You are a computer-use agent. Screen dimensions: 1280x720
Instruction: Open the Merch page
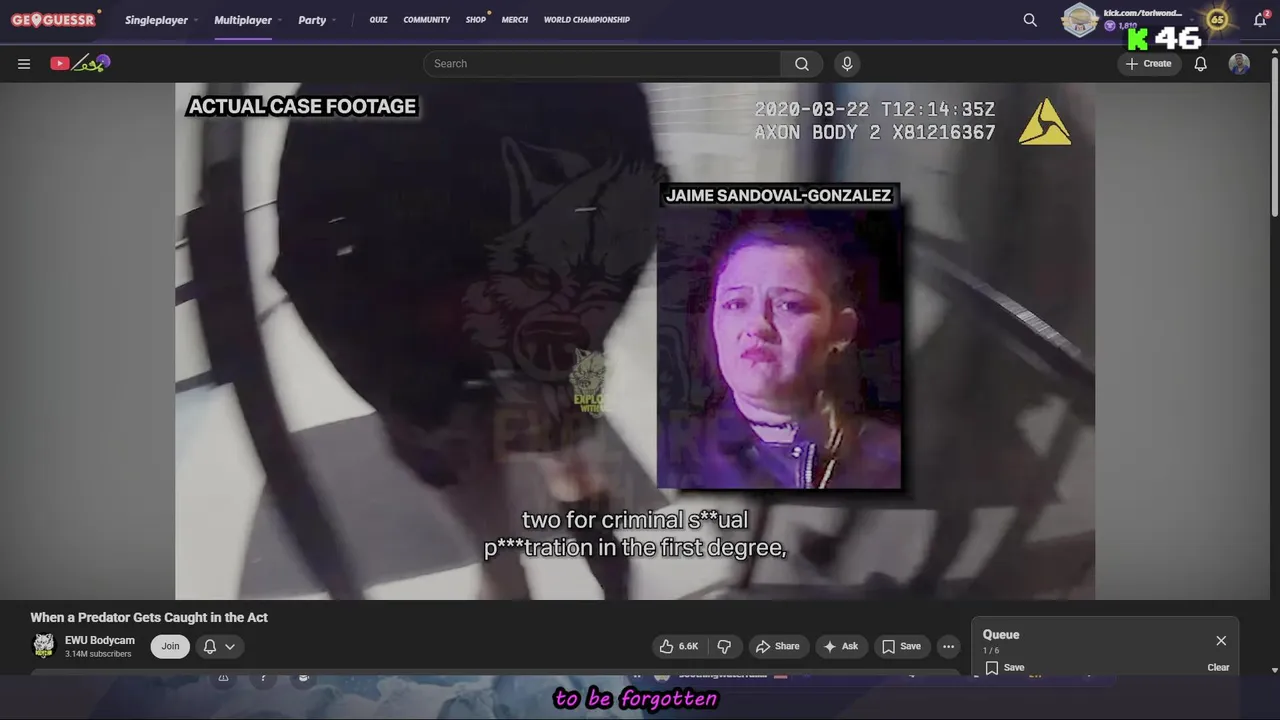coord(515,20)
